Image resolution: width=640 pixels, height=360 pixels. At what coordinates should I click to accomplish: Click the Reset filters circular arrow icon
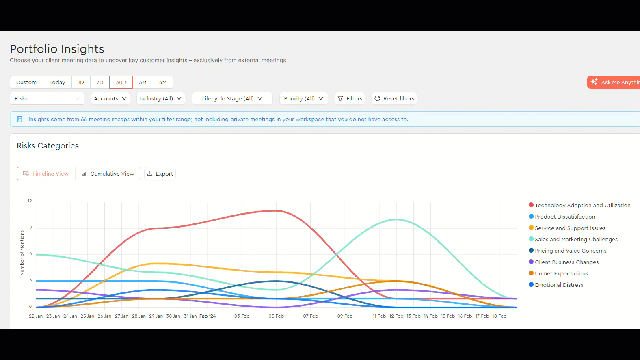point(377,98)
